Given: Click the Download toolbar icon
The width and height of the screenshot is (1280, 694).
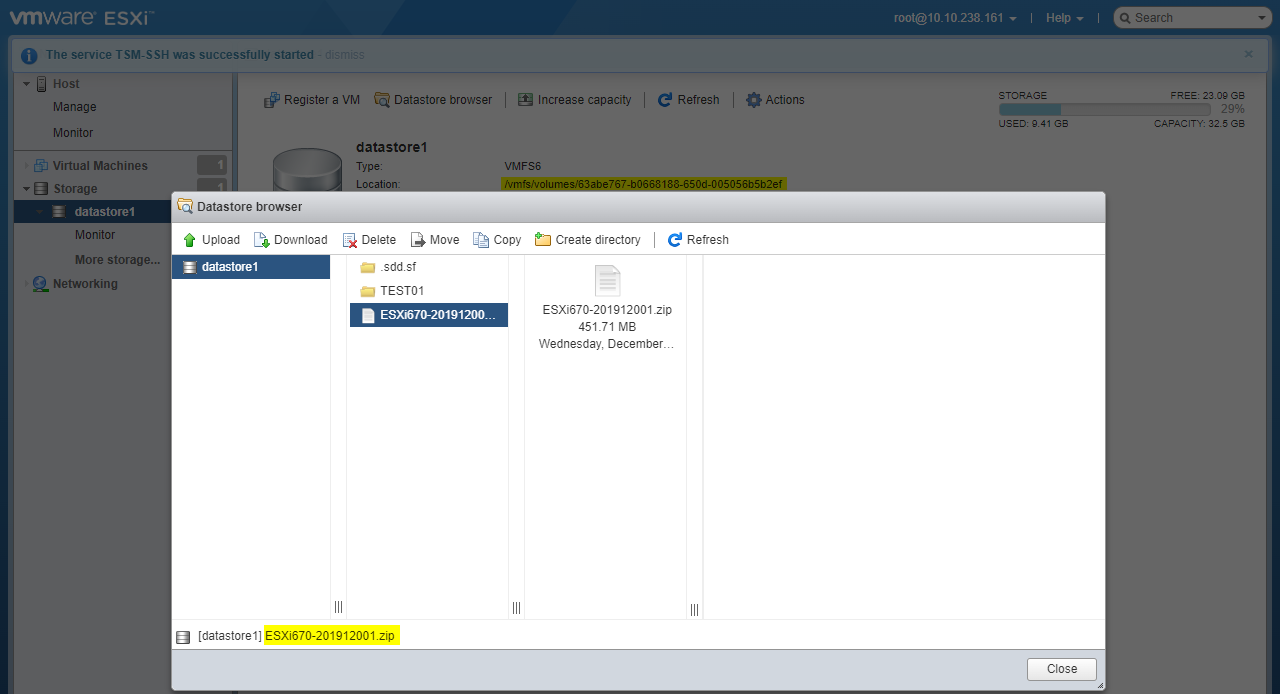Looking at the screenshot, I should pyautogui.click(x=262, y=240).
